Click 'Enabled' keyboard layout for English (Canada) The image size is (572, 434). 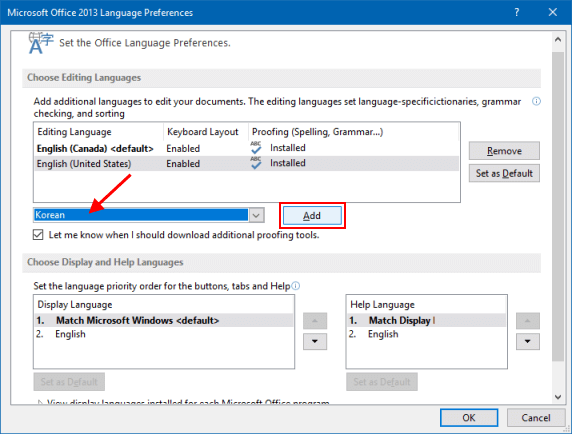pos(183,148)
